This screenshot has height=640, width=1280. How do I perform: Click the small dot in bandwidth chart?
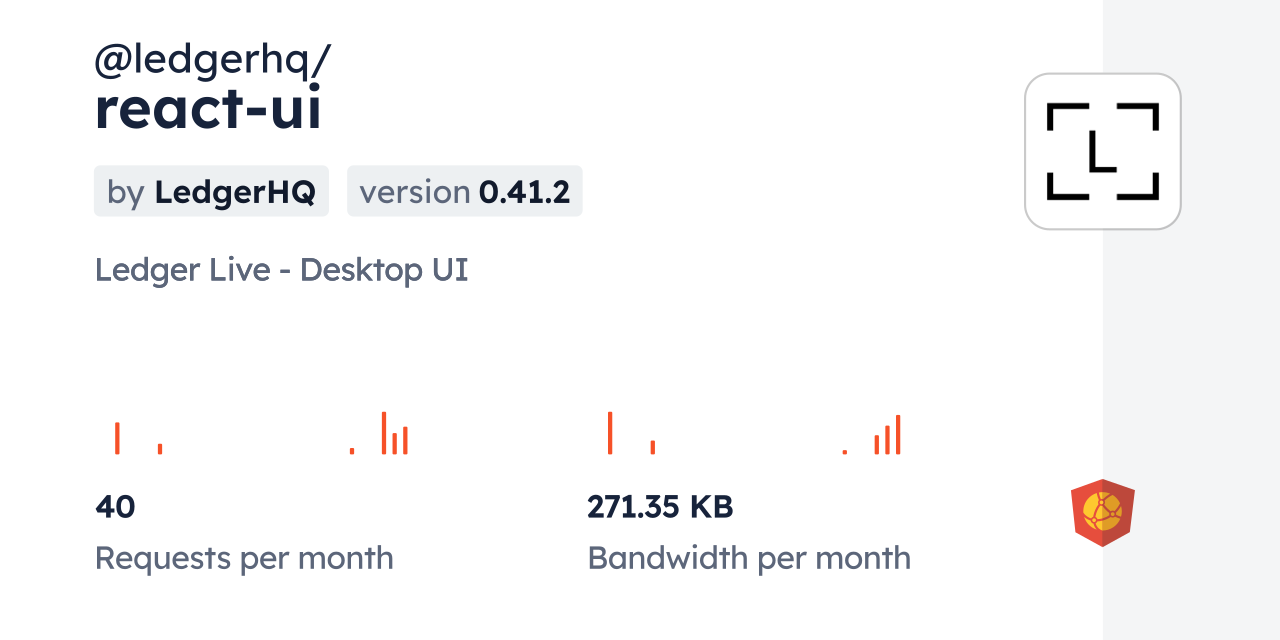coord(845,452)
